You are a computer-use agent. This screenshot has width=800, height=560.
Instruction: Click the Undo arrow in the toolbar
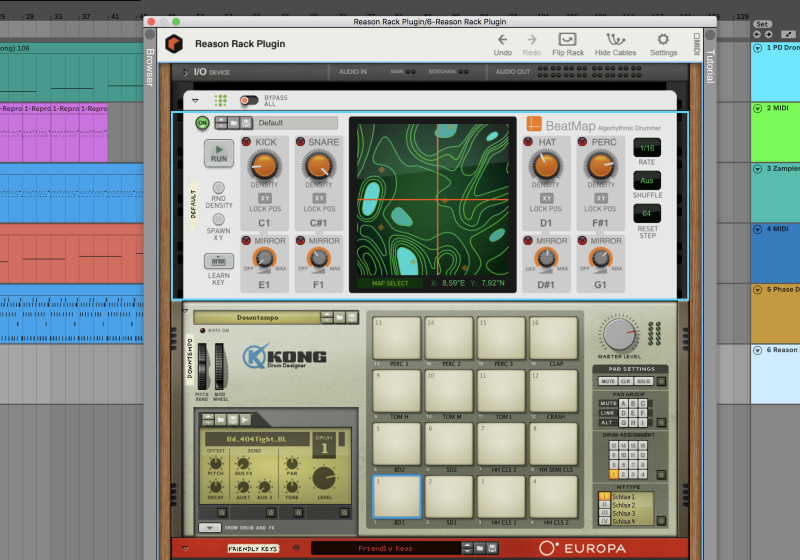click(503, 39)
